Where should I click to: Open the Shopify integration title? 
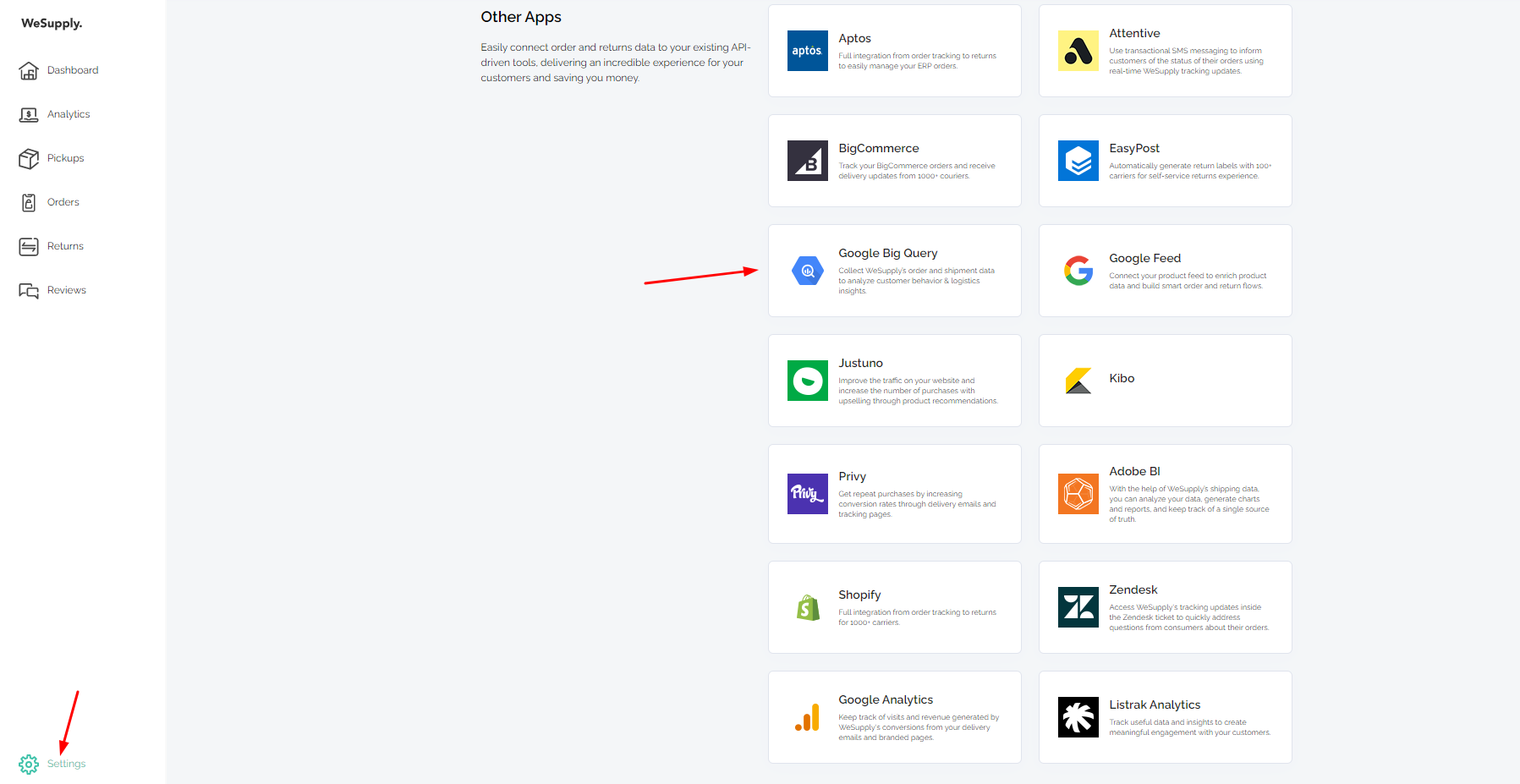coord(859,595)
